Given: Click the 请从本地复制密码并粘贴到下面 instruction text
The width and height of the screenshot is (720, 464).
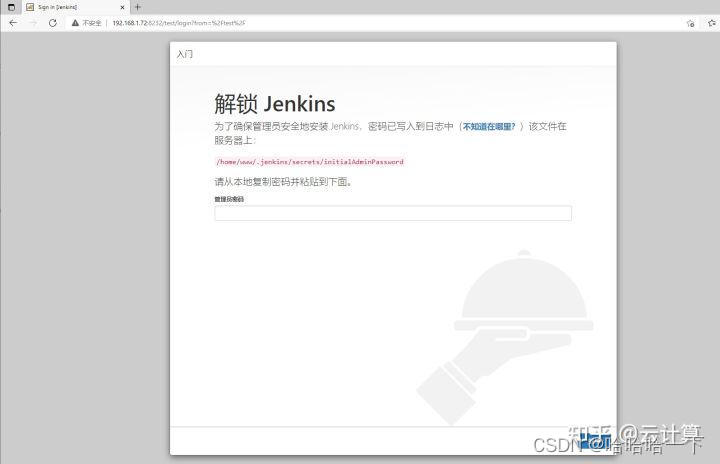Looking at the screenshot, I should 283,182.
